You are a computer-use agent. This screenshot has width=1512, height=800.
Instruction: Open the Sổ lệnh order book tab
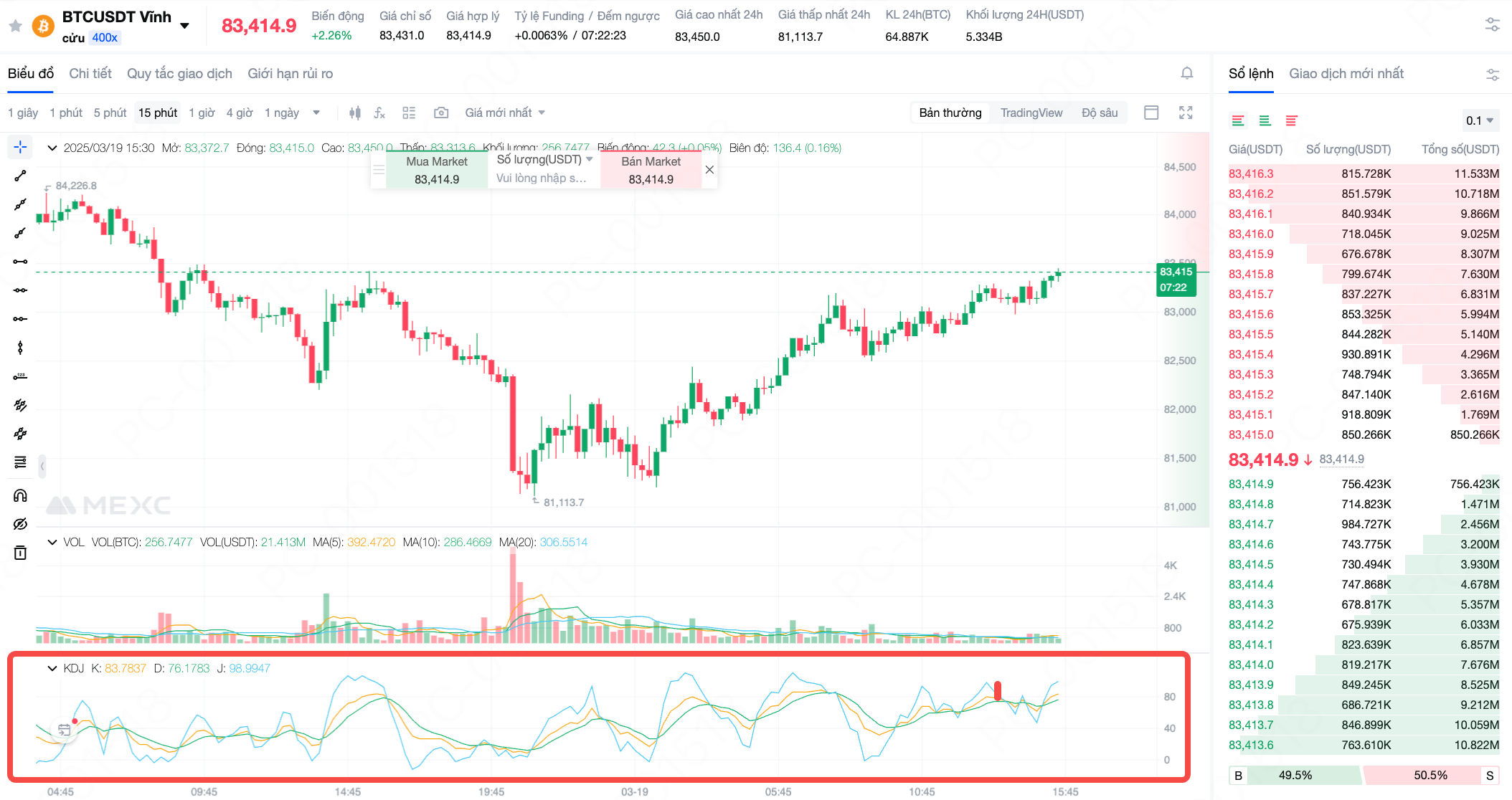click(x=1251, y=73)
